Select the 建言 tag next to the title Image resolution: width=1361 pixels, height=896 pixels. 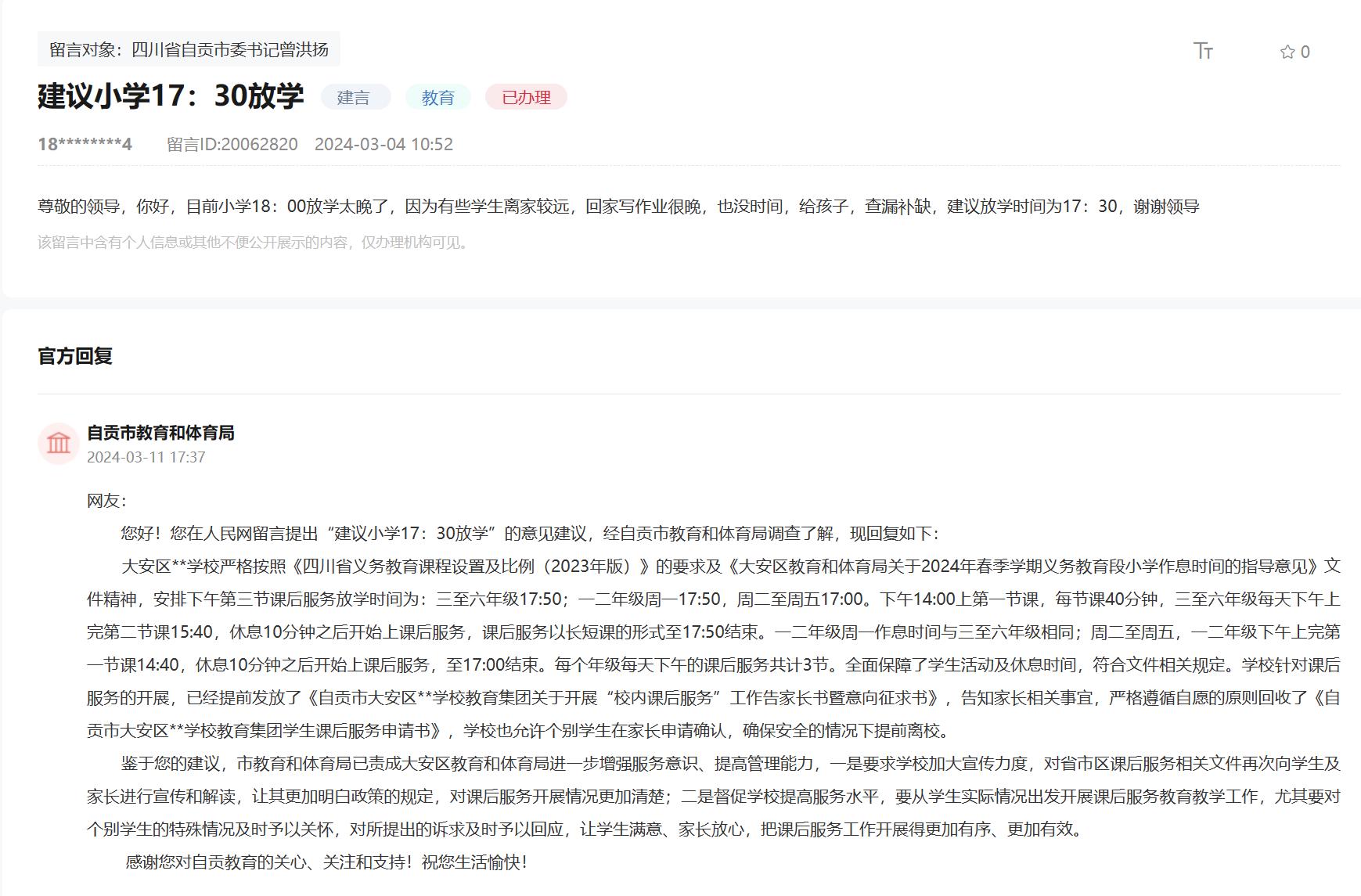tap(356, 97)
